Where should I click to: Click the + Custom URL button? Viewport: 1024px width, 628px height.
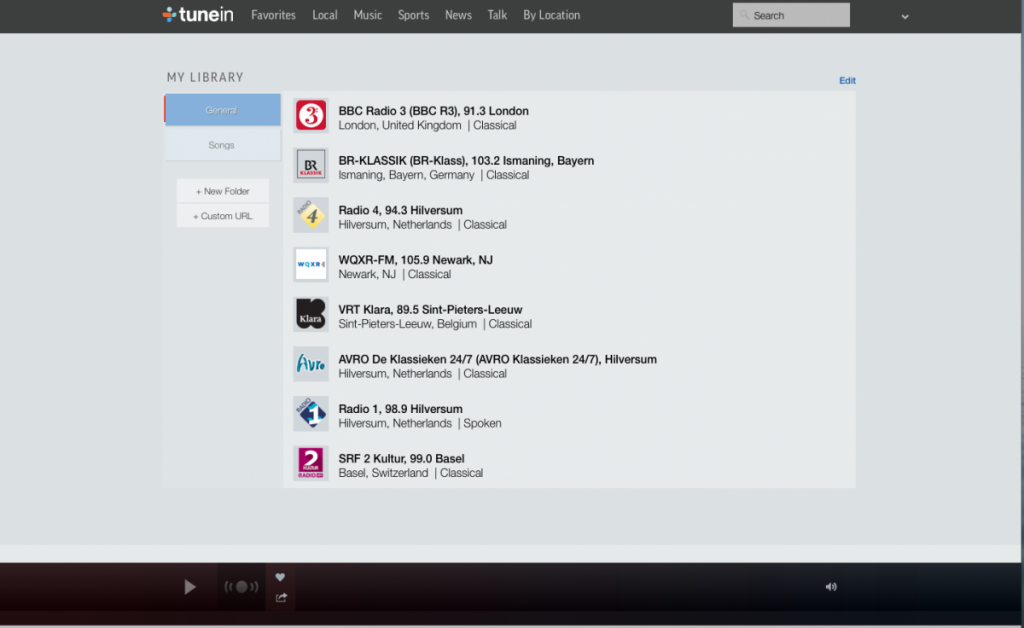pos(223,216)
